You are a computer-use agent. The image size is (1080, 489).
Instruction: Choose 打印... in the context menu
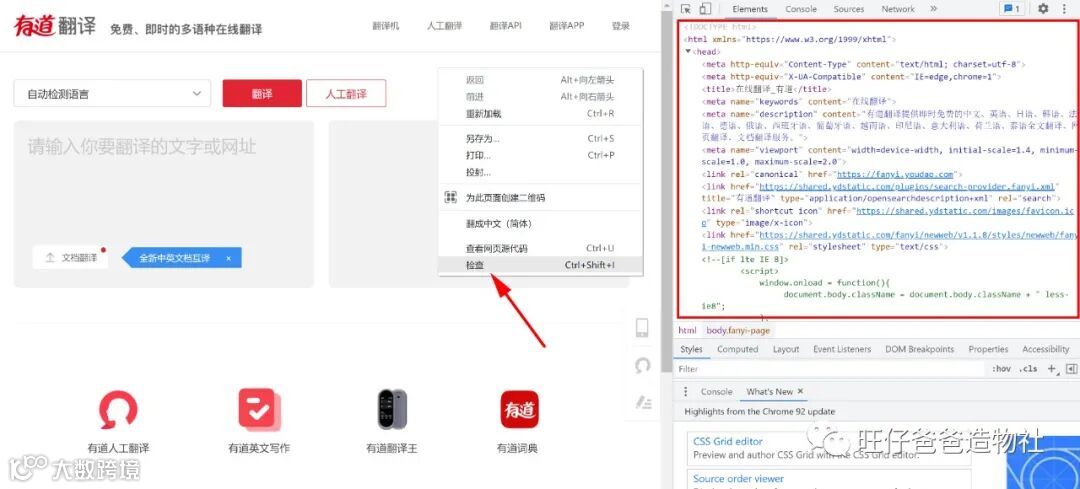click(x=541, y=156)
